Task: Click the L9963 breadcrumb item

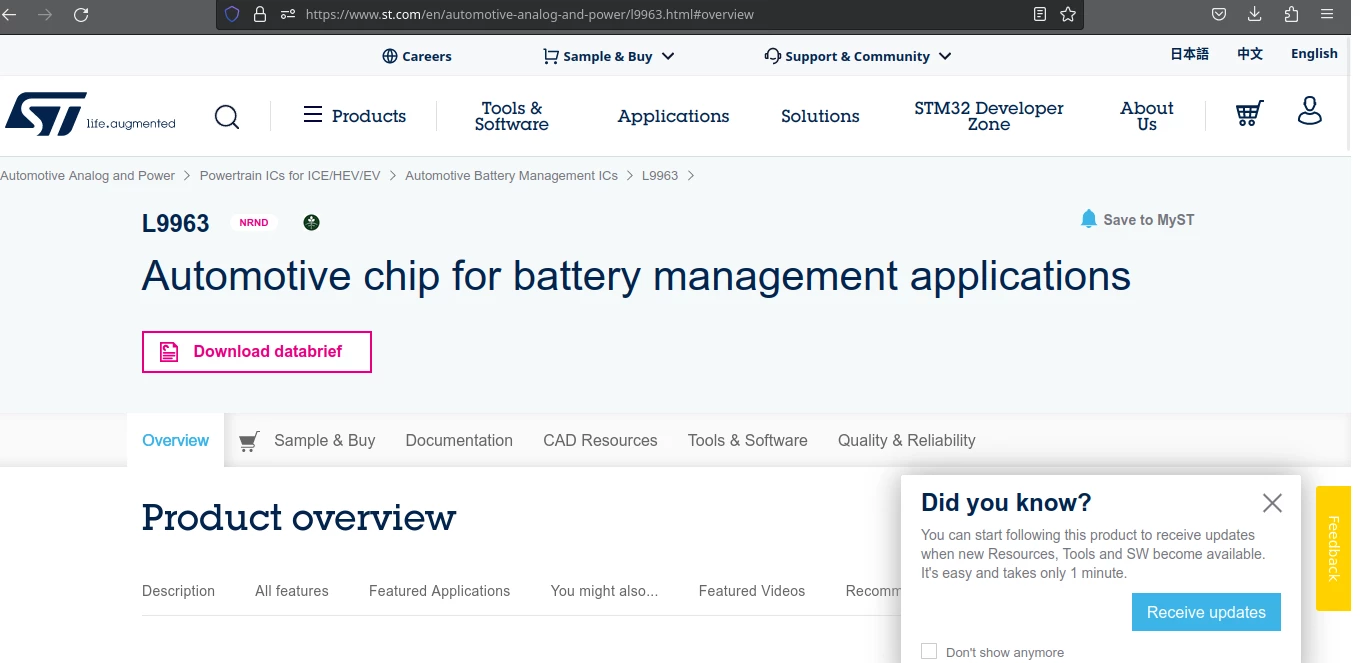Action: pos(660,175)
